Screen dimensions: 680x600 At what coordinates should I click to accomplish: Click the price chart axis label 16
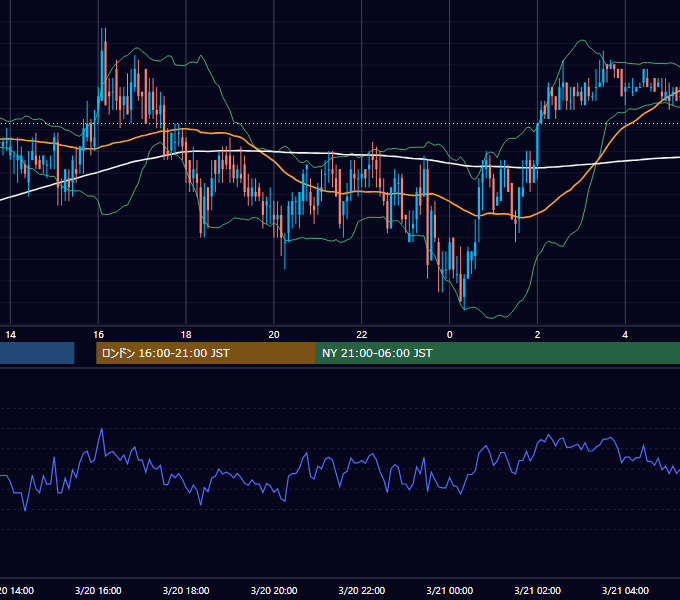(98, 335)
